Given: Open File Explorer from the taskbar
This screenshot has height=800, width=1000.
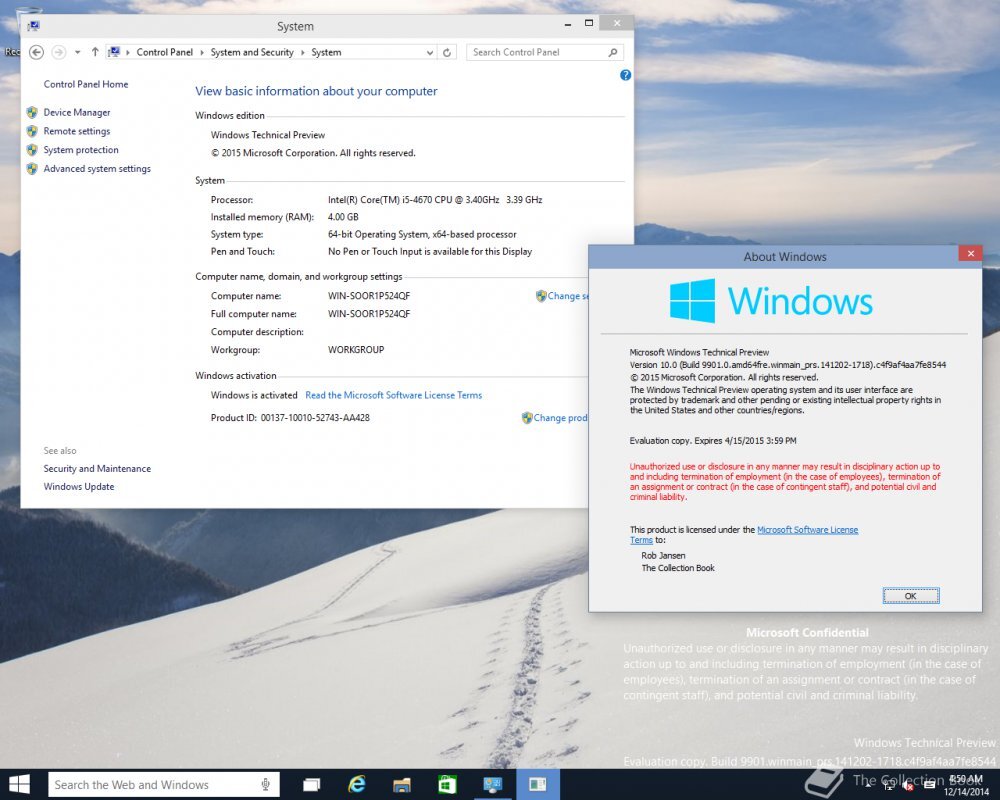Looking at the screenshot, I should [401, 784].
